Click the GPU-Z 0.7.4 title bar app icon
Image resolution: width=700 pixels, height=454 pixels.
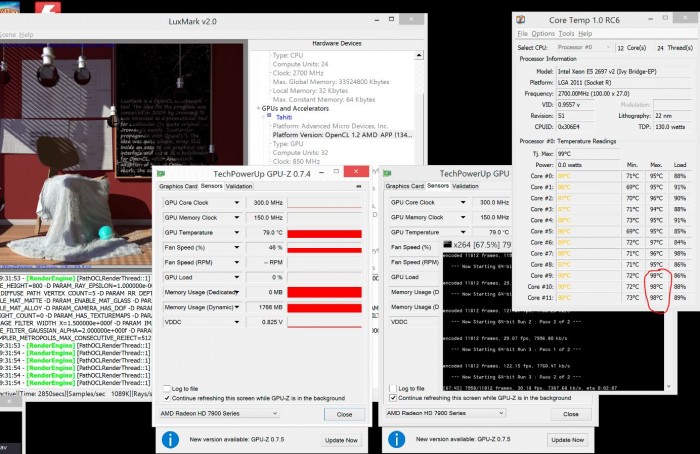pos(161,173)
